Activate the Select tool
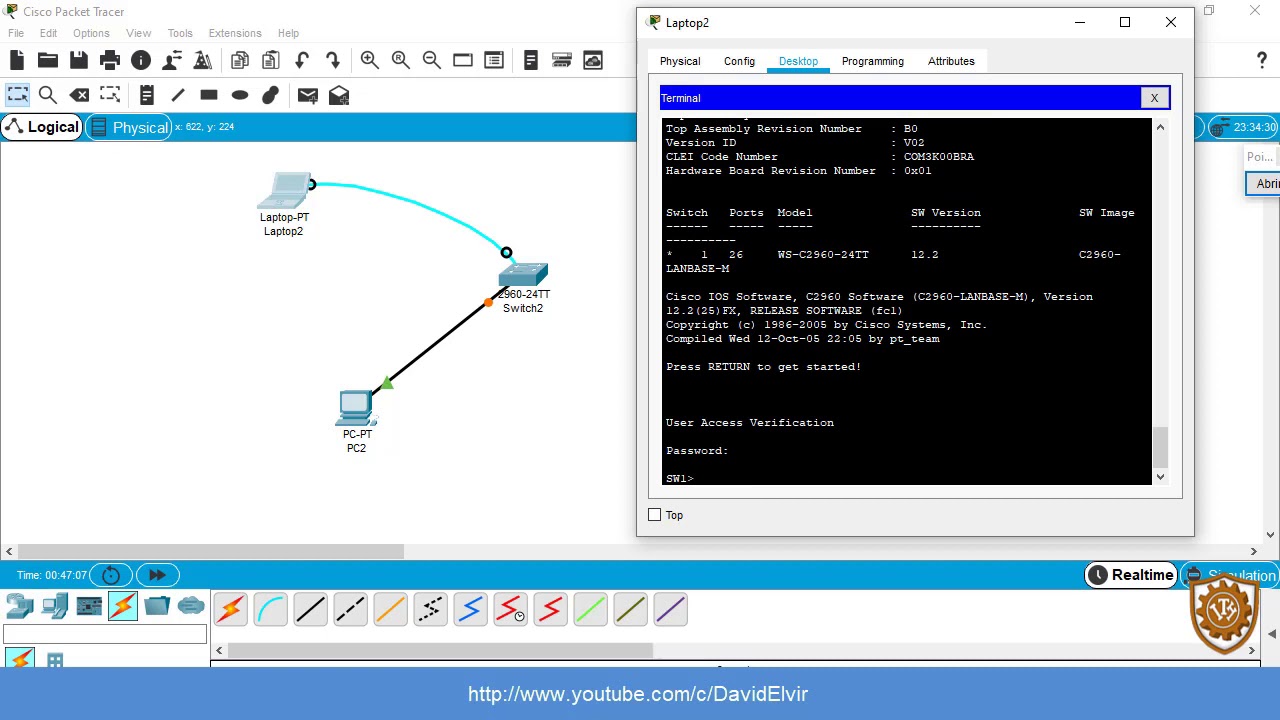 click(17, 95)
